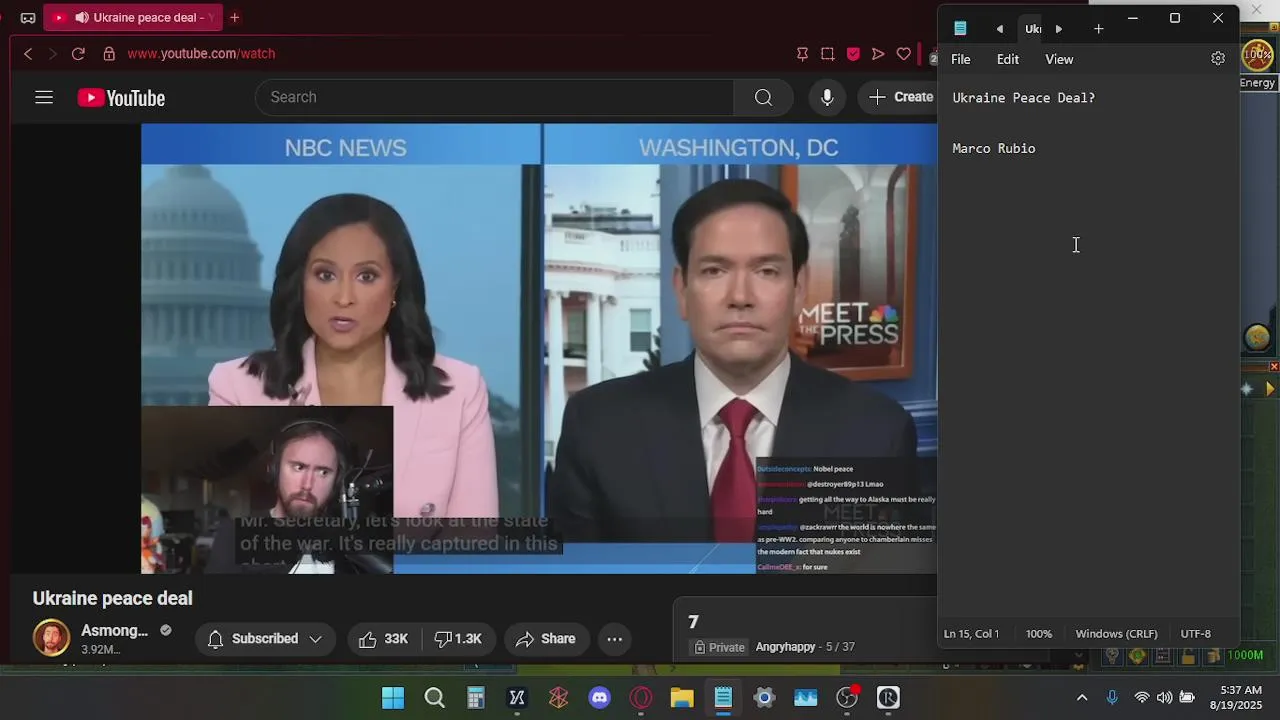Like the video with 33K thumbs up
Image resolution: width=1280 pixels, height=720 pixels.
pos(383,639)
